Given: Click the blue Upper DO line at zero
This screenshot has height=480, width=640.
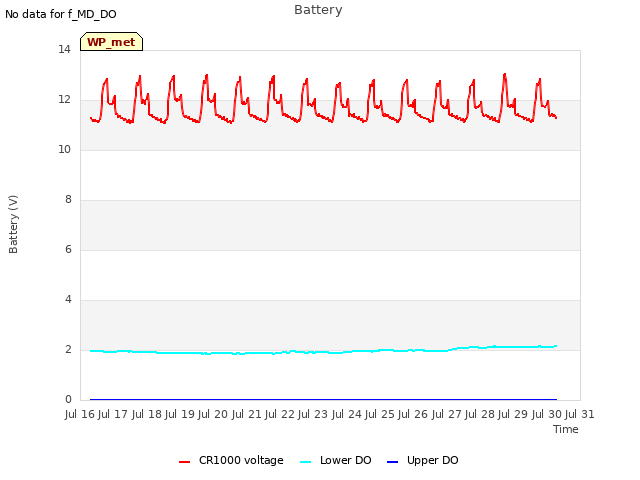Looking at the screenshot, I should (323, 399).
